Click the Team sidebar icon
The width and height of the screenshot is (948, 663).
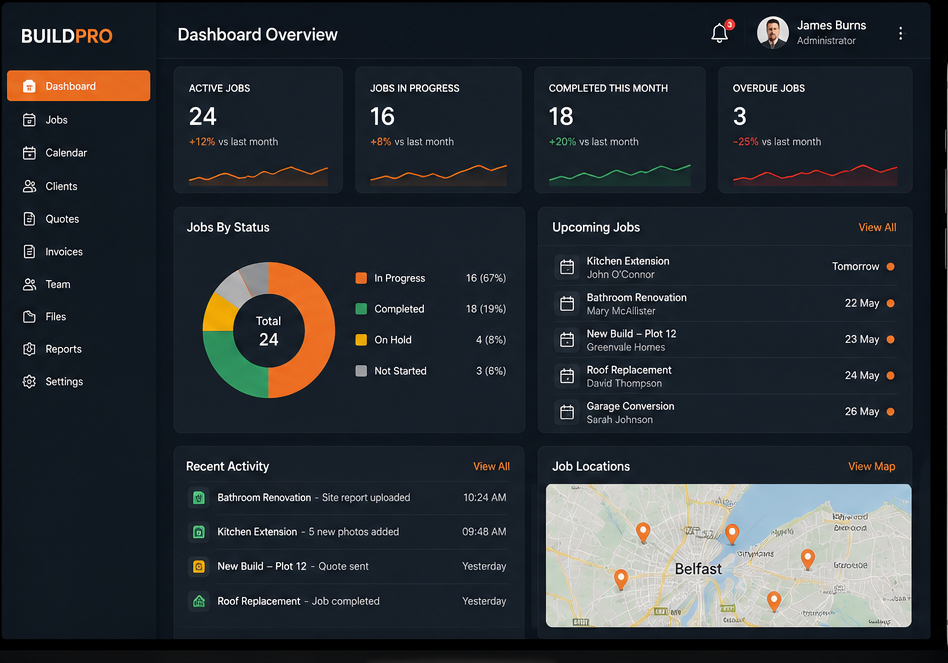pyautogui.click(x=29, y=284)
